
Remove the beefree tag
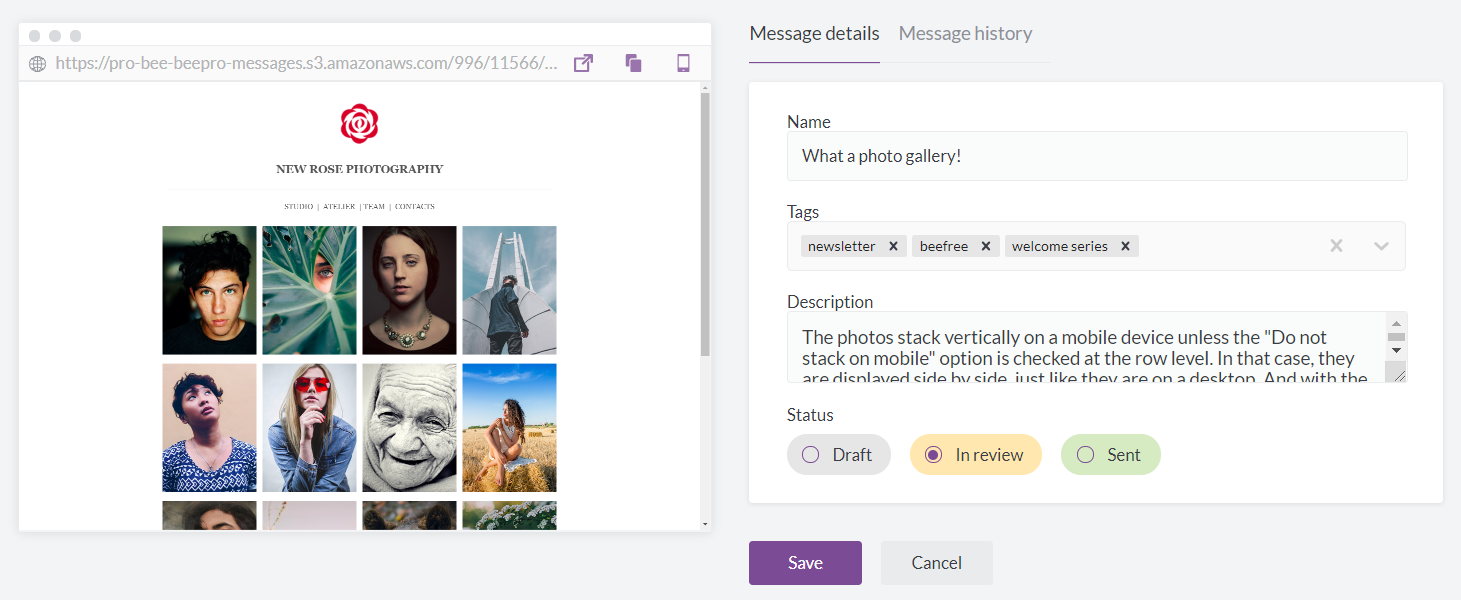(985, 246)
